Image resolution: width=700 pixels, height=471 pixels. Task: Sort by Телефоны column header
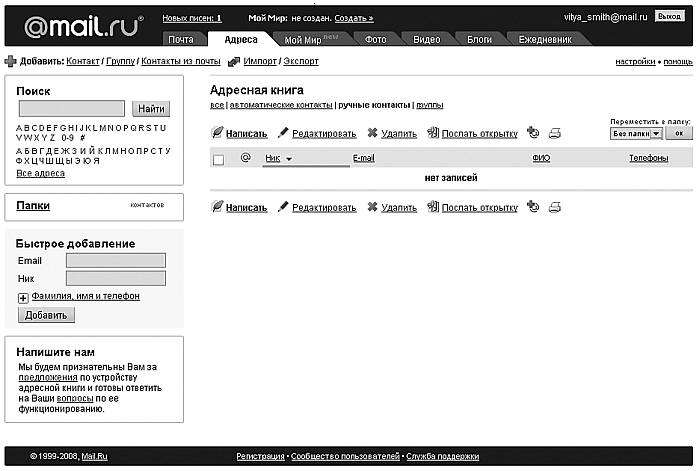click(649, 158)
